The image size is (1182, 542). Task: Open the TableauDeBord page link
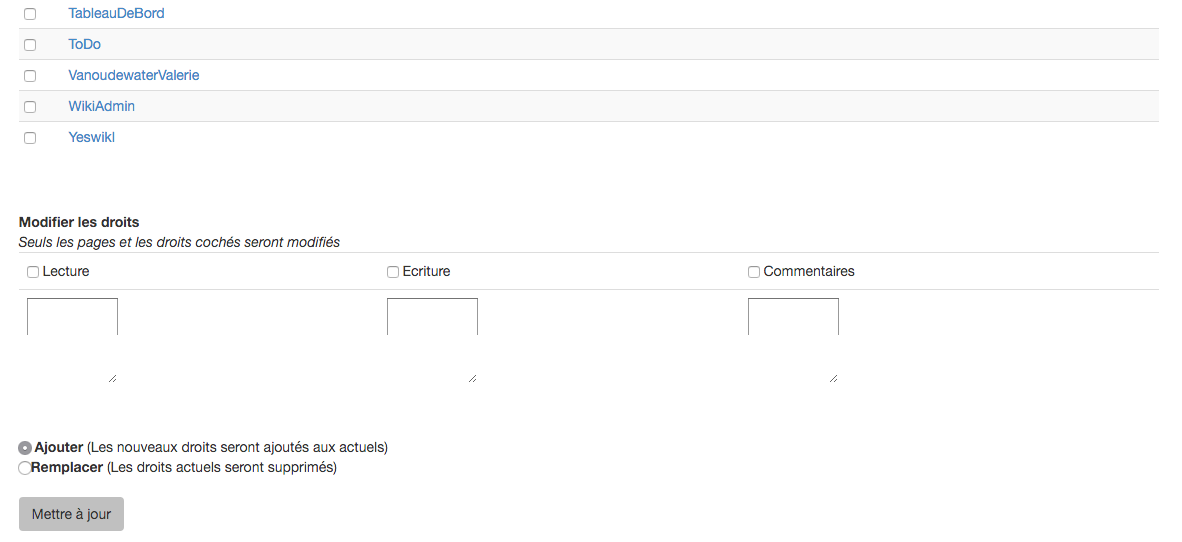116,14
